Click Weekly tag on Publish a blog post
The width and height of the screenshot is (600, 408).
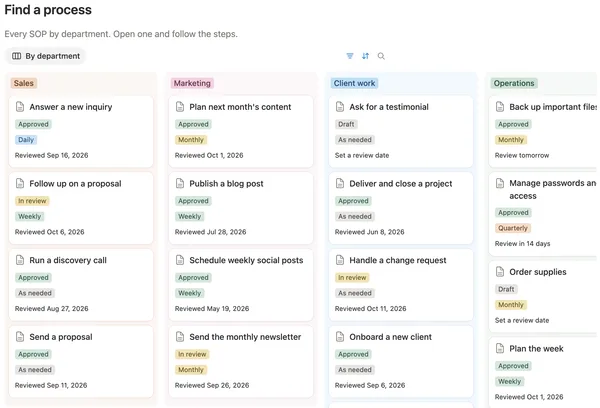[189, 217]
